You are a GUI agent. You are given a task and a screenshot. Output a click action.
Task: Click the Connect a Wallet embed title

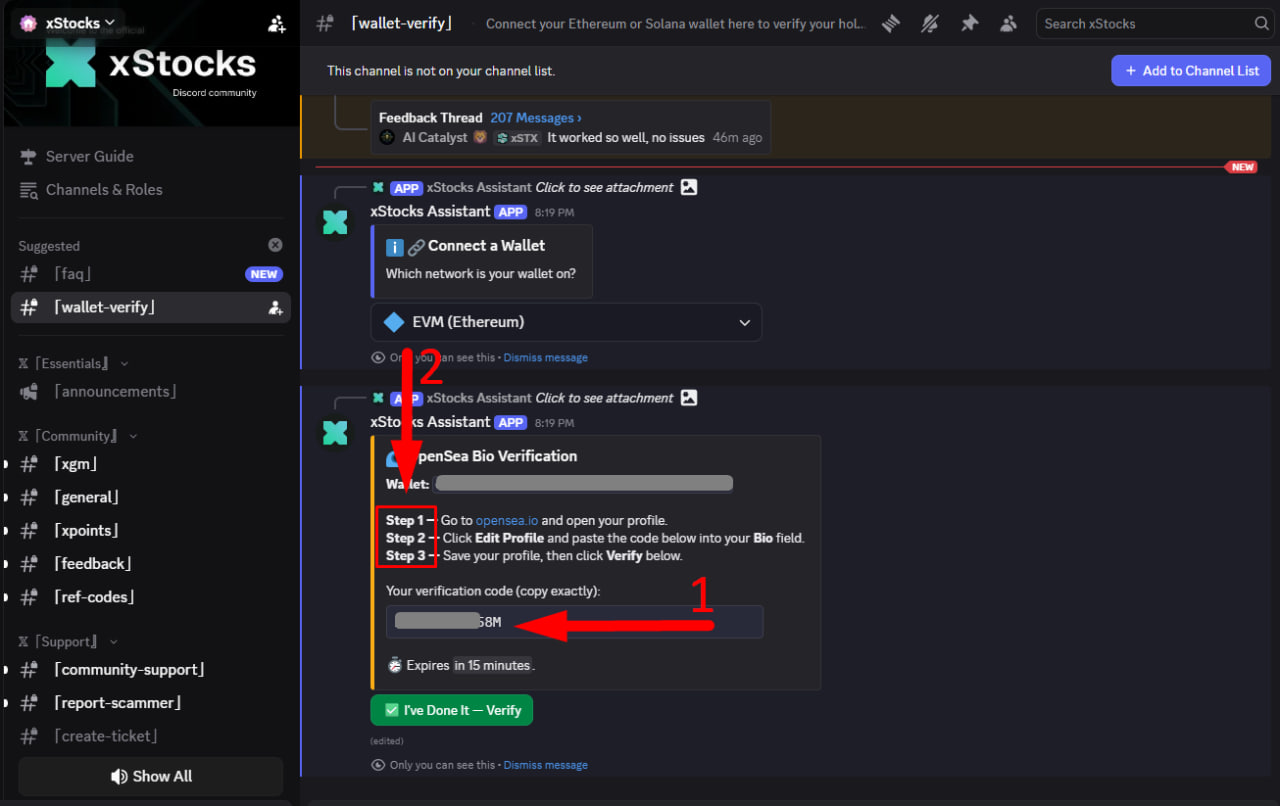[x=487, y=245]
